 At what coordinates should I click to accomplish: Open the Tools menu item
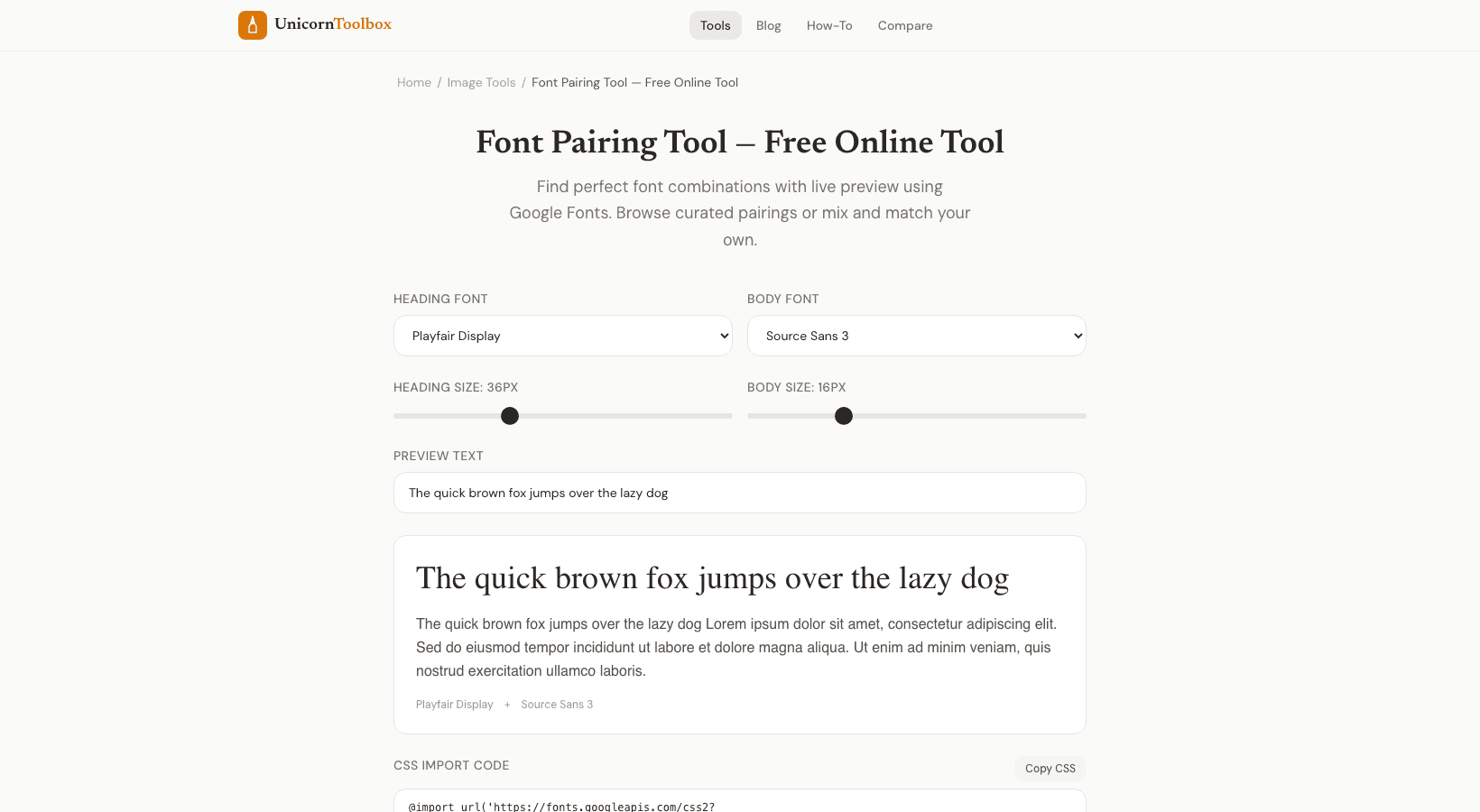click(x=716, y=25)
